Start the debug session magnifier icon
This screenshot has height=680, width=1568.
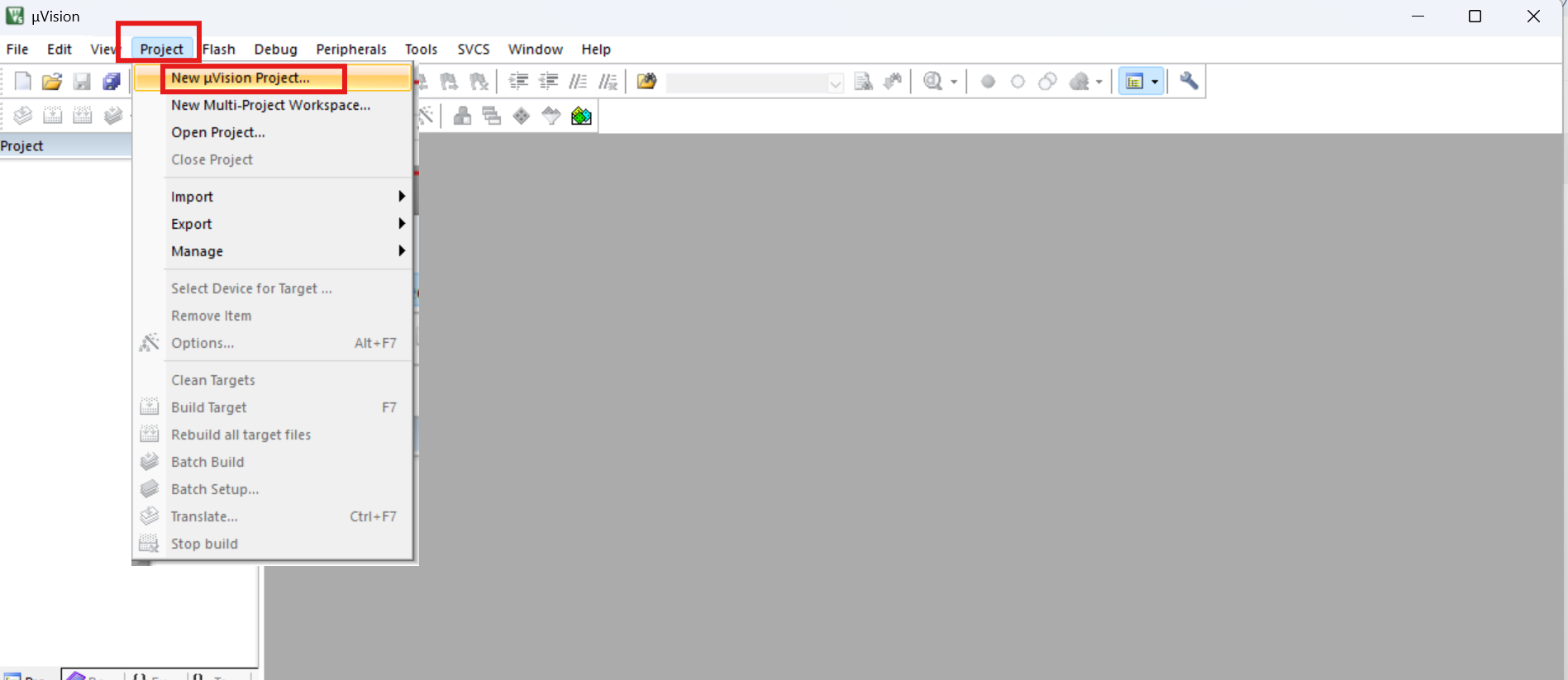click(933, 81)
